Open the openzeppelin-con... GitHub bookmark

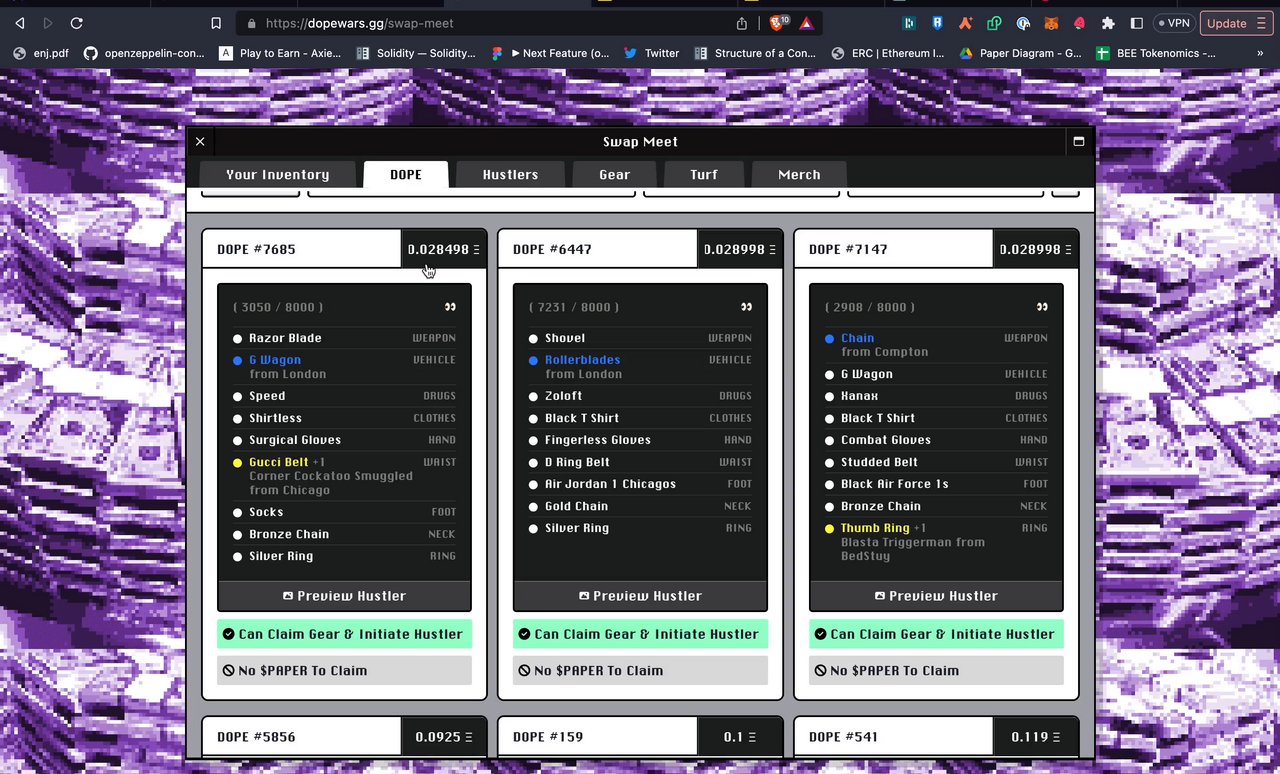(x=144, y=53)
